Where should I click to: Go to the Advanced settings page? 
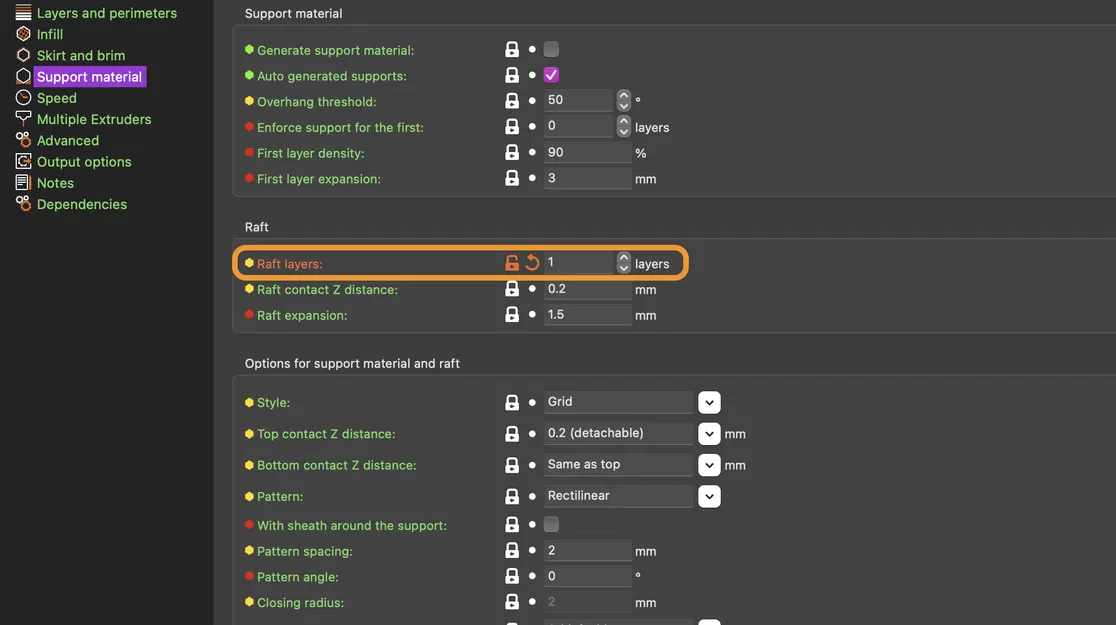[x=67, y=140]
